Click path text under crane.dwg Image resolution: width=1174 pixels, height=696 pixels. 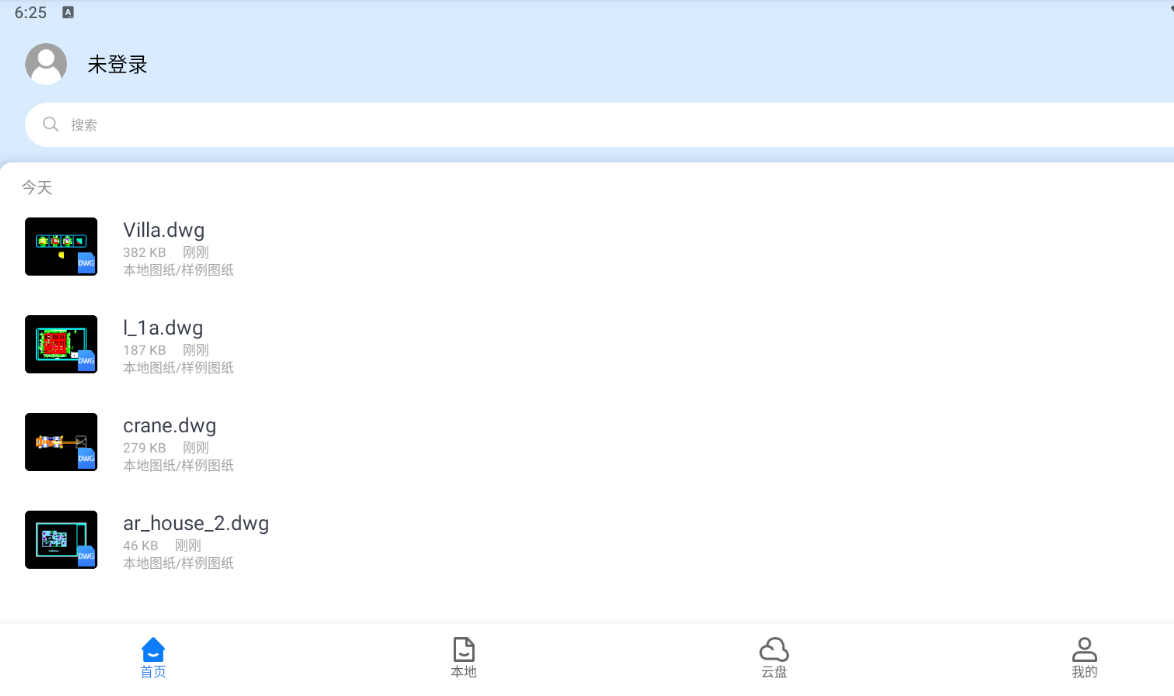[178, 465]
